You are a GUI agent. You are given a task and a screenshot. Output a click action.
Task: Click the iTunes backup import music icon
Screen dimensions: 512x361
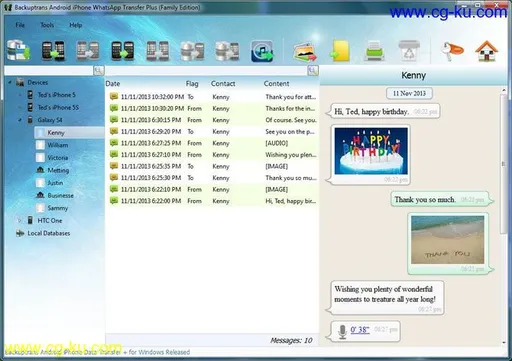(x=262, y=51)
